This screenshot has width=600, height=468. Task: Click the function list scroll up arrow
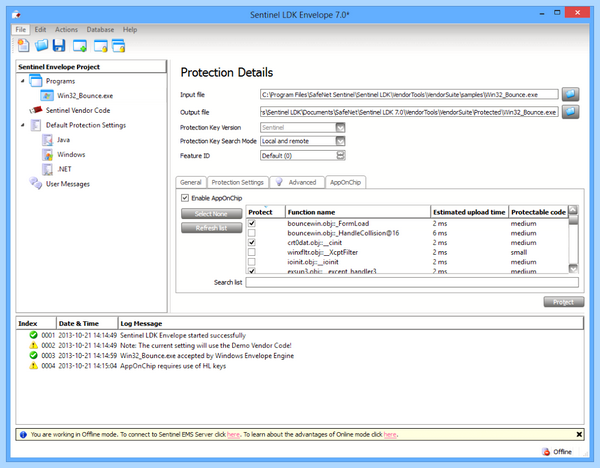coord(573,210)
